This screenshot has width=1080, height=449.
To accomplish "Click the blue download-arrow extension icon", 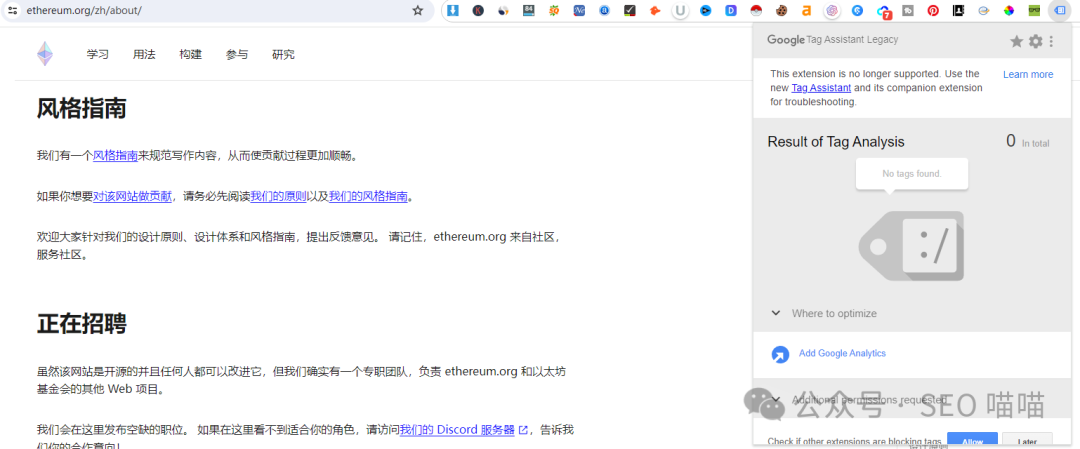I will coord(453,10).
